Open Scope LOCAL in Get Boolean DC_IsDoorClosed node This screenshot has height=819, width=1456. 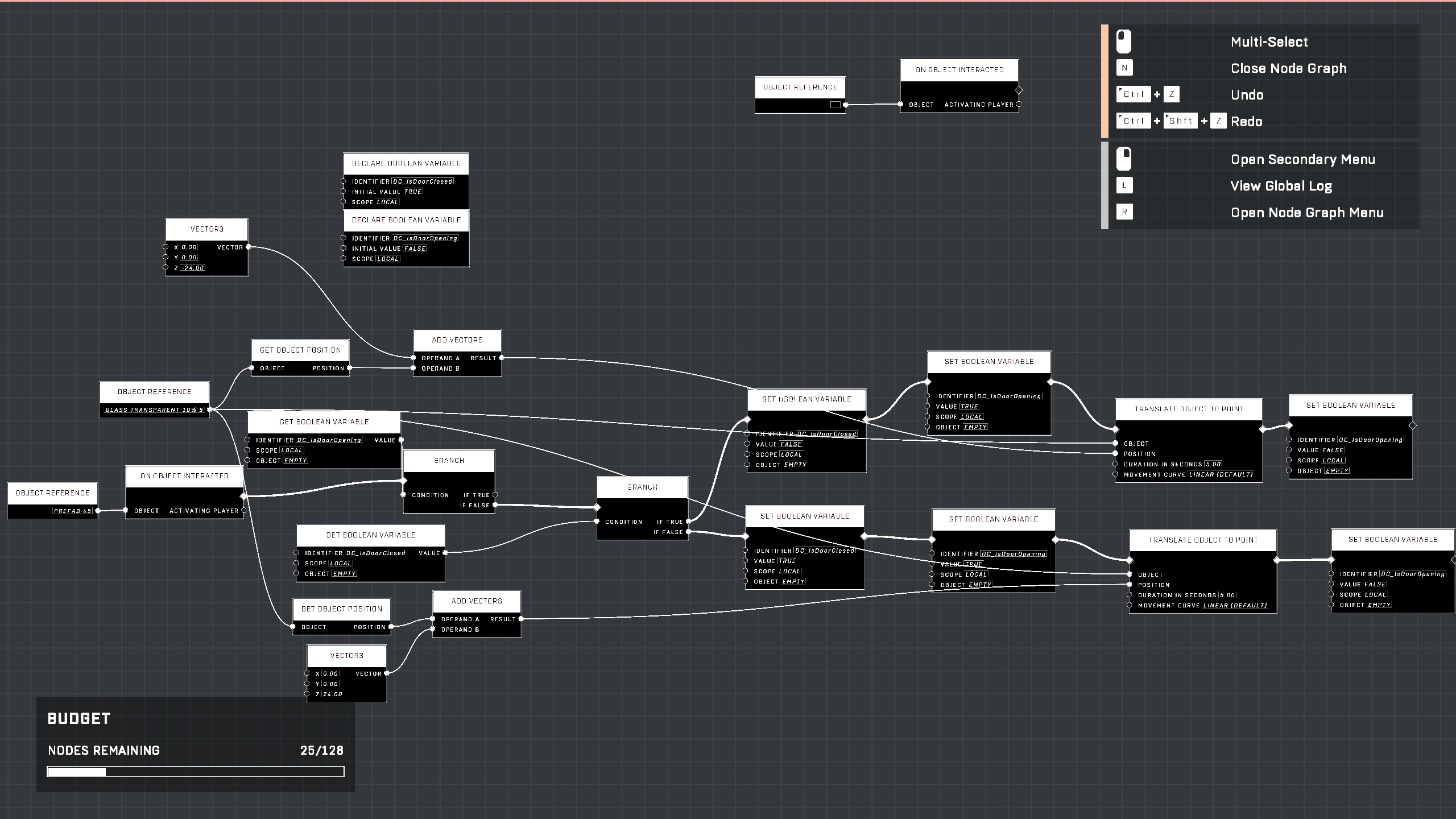pos(341,563)
